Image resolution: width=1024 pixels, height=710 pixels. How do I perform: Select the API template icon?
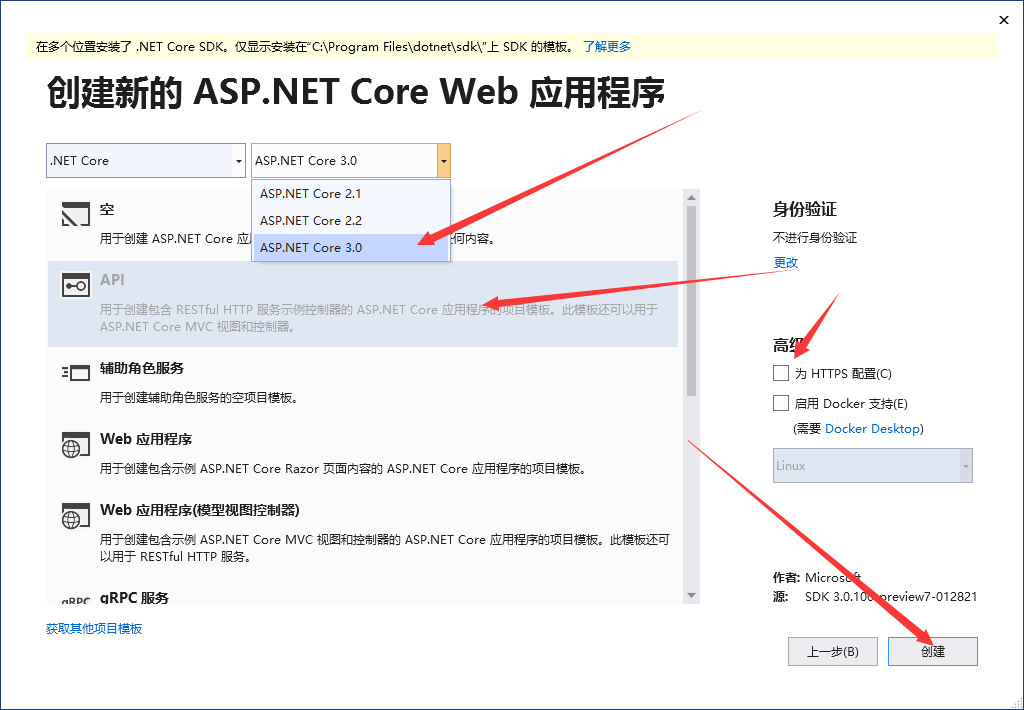click(x=75, y=285)
